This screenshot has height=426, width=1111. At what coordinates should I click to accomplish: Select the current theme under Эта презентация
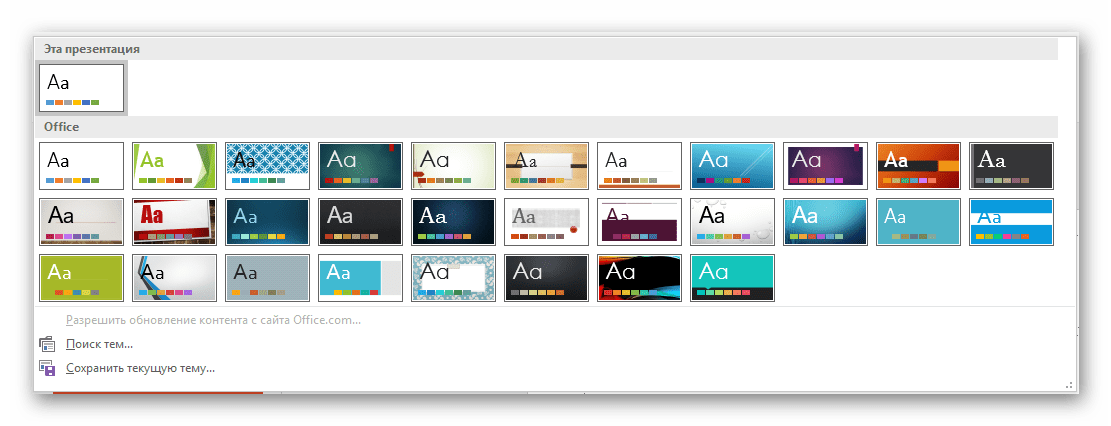(81, 88)
